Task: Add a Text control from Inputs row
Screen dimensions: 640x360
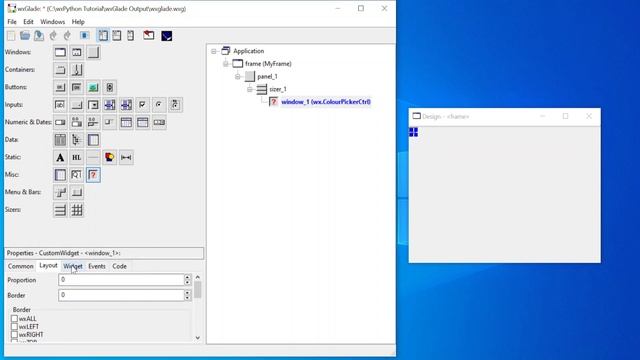Action: (60, 105)
